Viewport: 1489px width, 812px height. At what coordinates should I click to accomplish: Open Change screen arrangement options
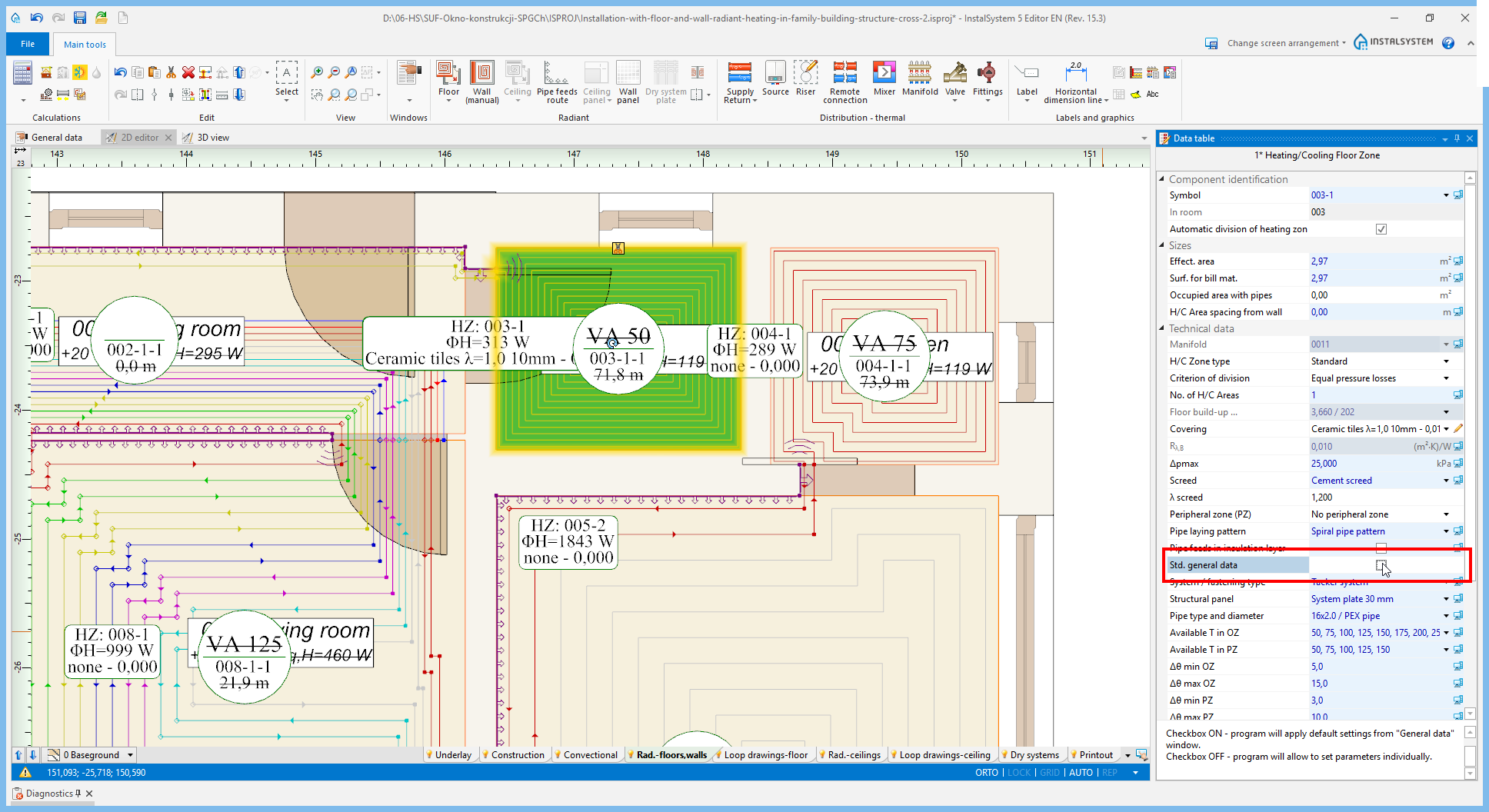pyautogui.click(x=1283, y=43)
